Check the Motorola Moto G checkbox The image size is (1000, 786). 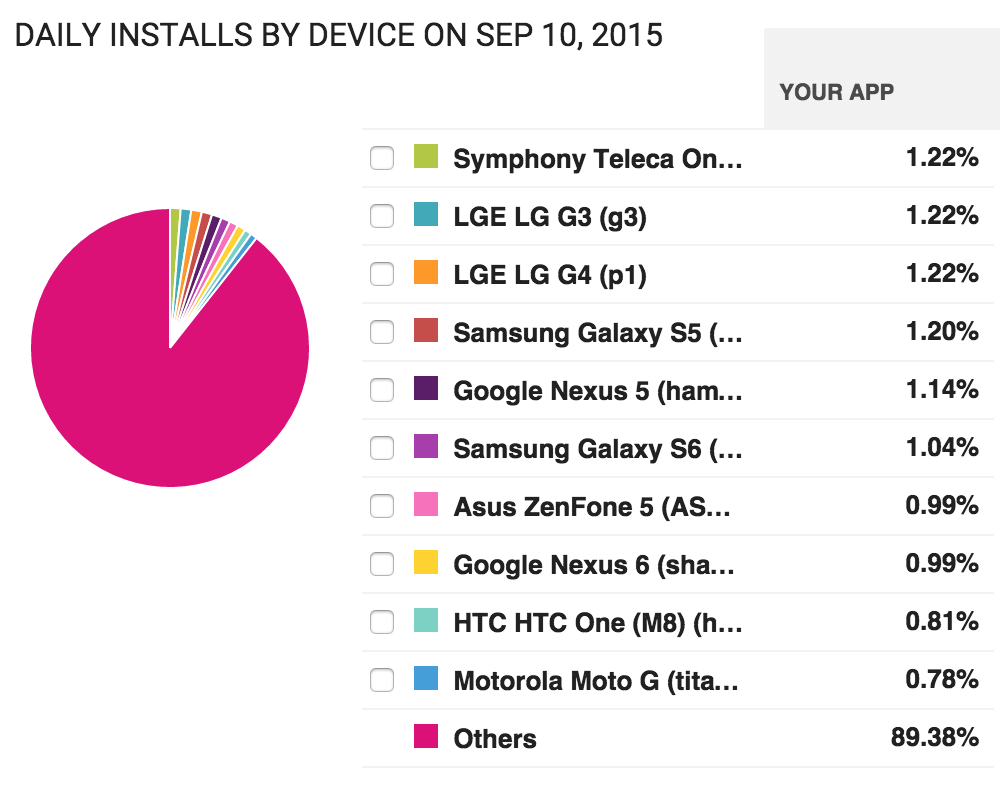[x=382, y=680]
